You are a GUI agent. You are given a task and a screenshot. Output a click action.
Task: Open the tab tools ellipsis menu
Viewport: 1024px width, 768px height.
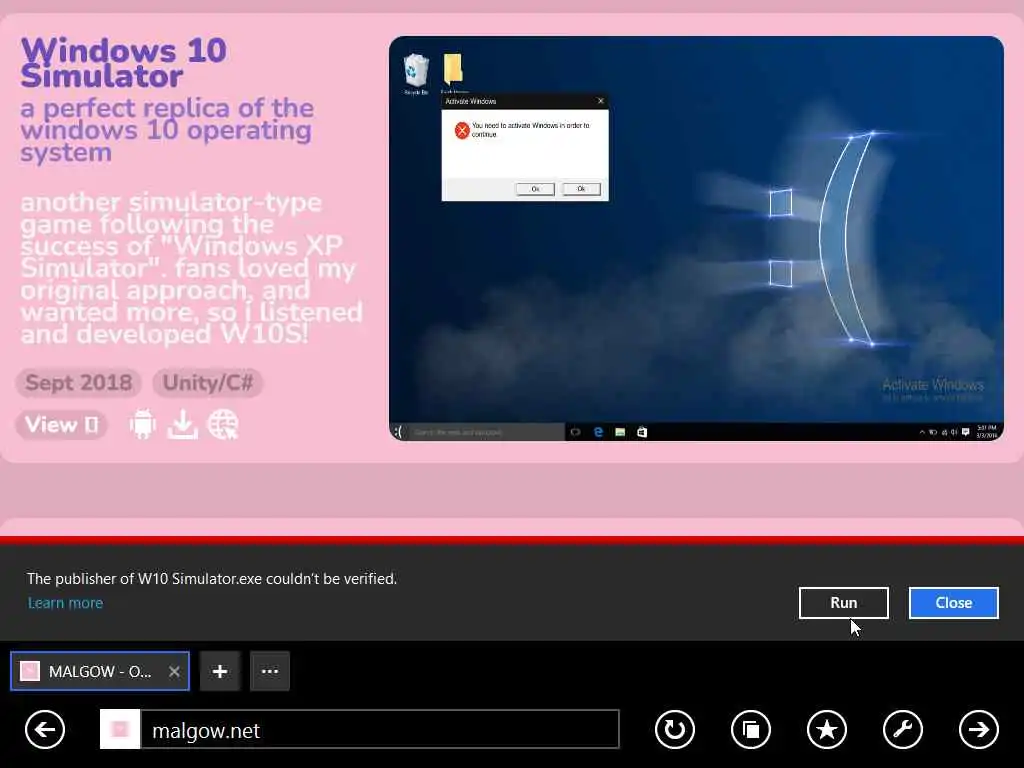pos(270,671)
